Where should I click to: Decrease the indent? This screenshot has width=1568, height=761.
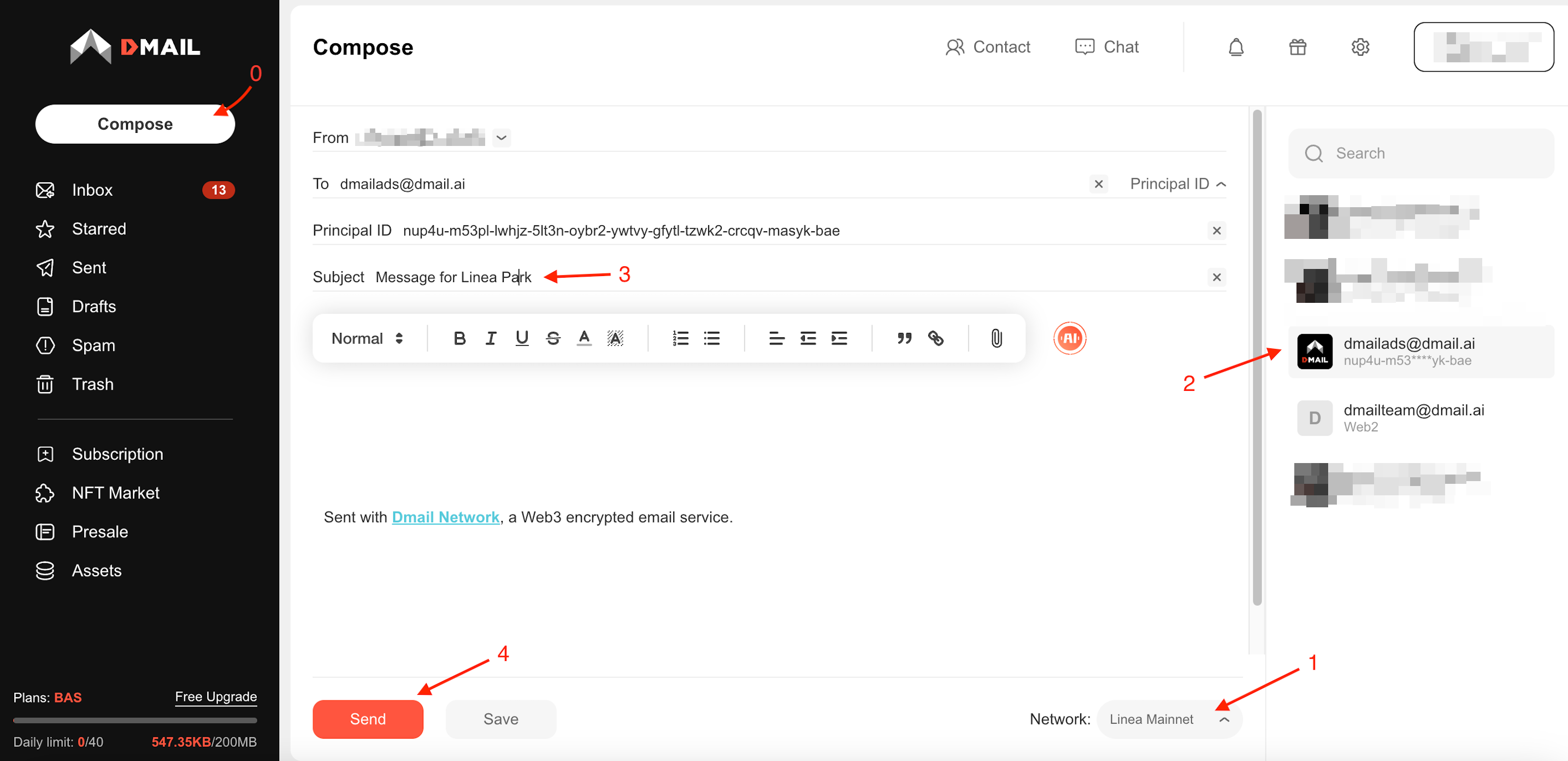[807, 338]
